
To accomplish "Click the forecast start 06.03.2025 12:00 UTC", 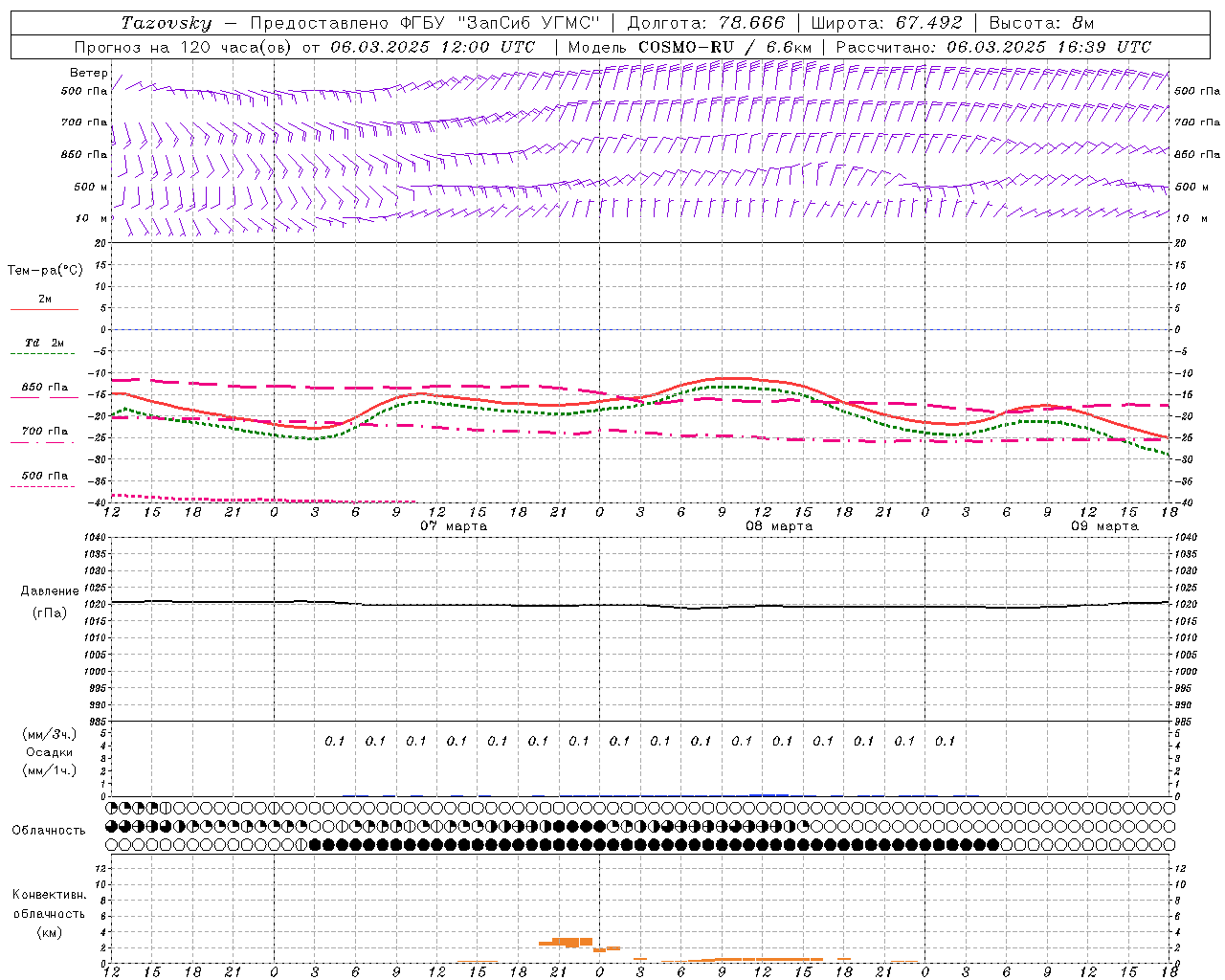I will tap(433, 47).
